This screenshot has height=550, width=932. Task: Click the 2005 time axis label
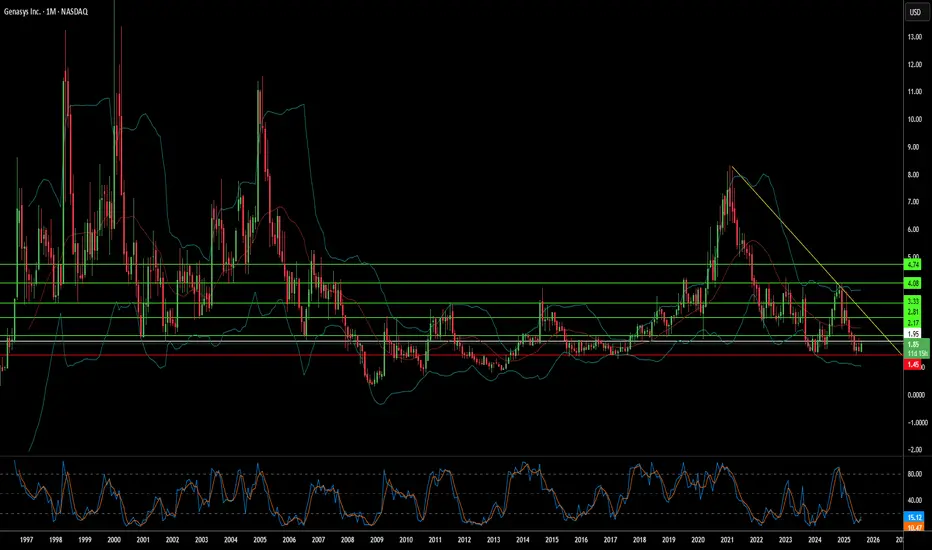click(260, 540)
